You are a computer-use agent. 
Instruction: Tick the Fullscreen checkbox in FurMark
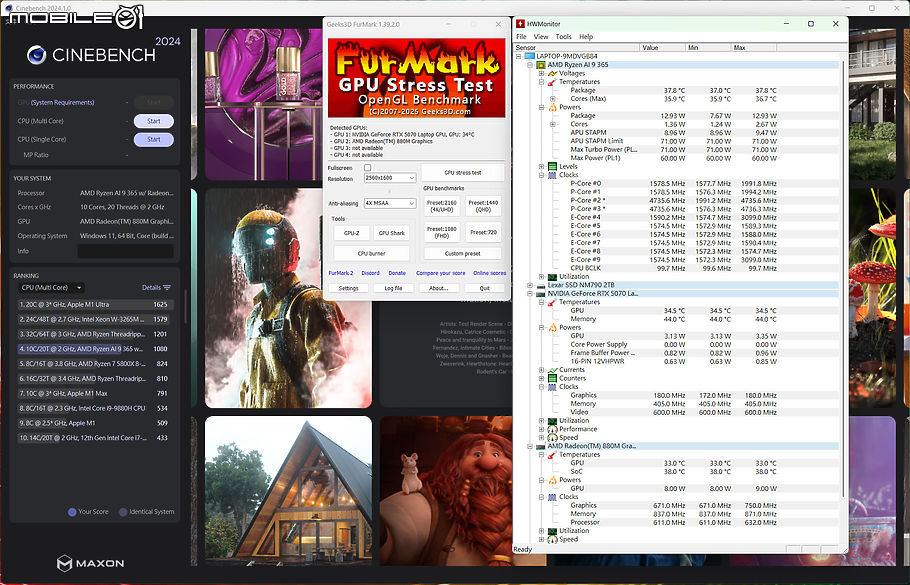point(367,168)
